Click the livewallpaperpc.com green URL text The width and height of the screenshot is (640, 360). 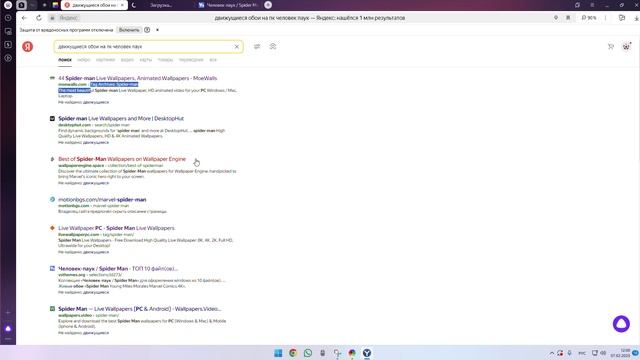point(79,235)
